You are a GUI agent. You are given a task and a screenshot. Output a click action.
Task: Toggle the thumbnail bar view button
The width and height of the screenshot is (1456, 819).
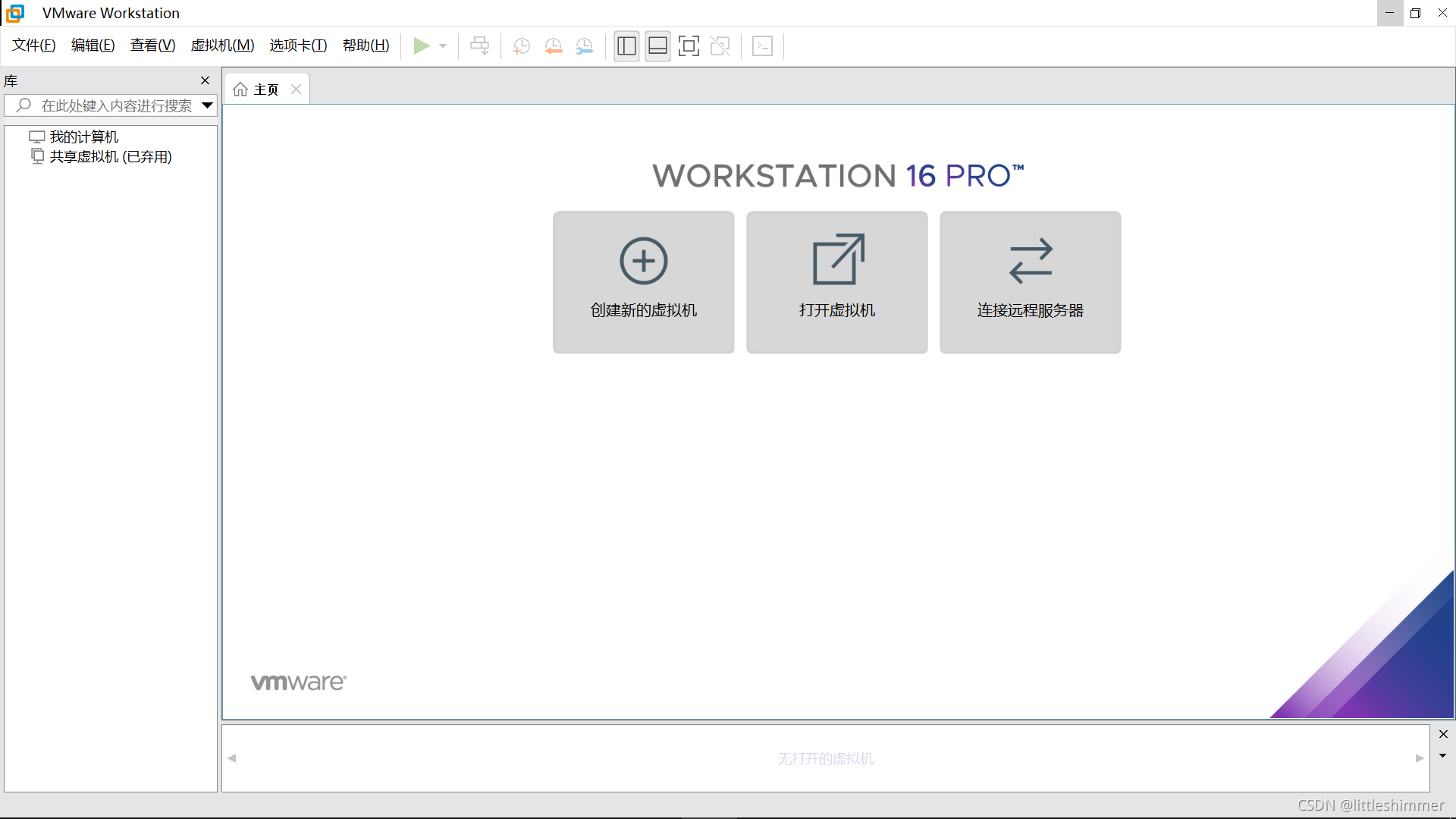pyautogui.click(x=657, y=46)
